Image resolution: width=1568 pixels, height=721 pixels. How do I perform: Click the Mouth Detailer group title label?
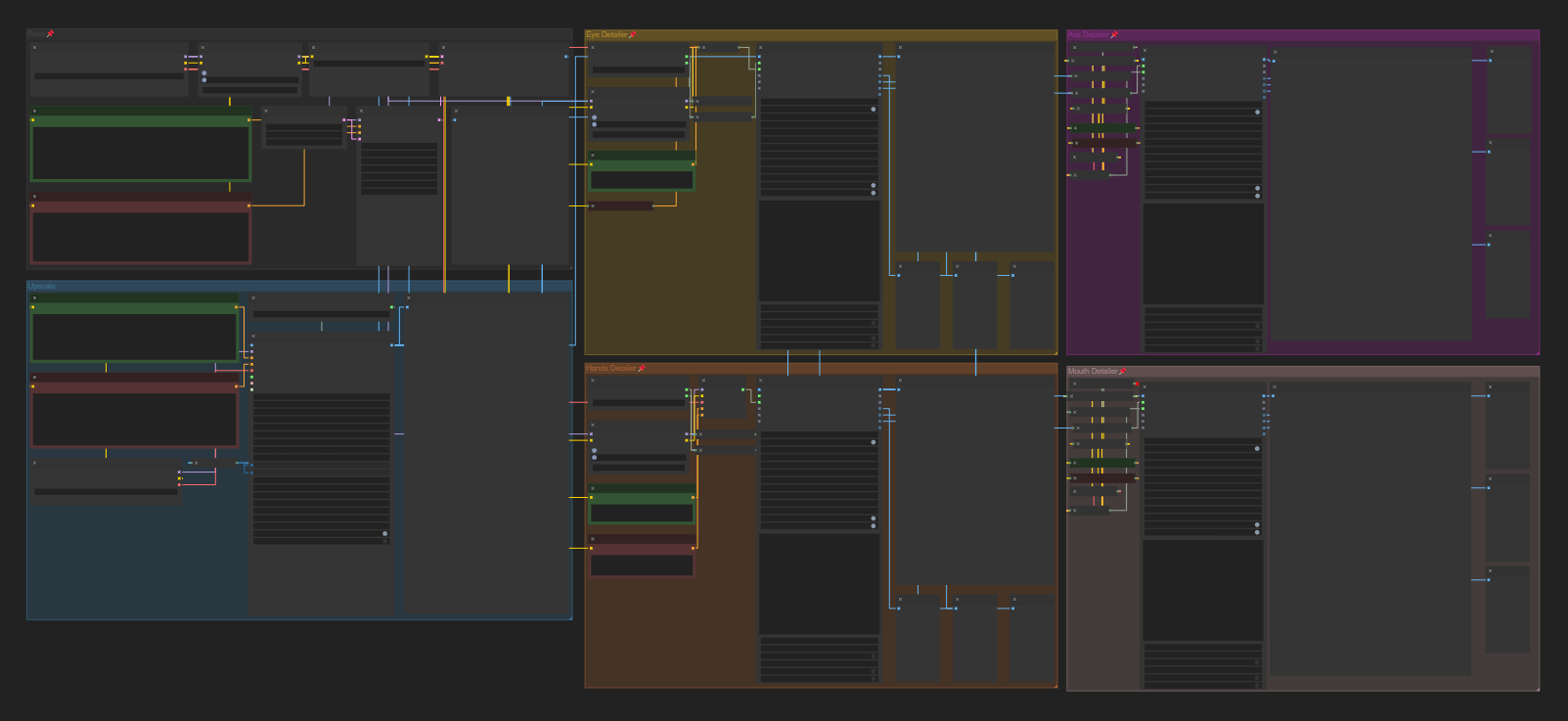[x=1092, y=372]
